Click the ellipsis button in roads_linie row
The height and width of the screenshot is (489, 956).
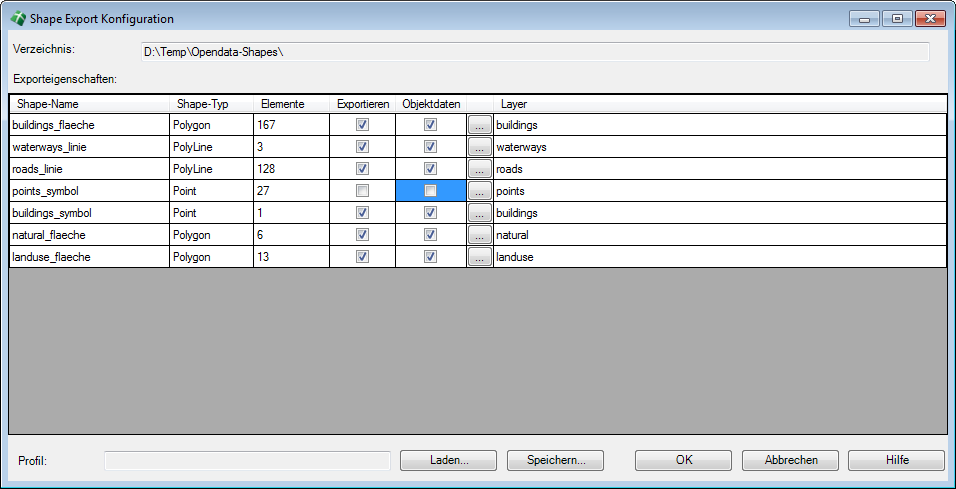coord(479,169)
